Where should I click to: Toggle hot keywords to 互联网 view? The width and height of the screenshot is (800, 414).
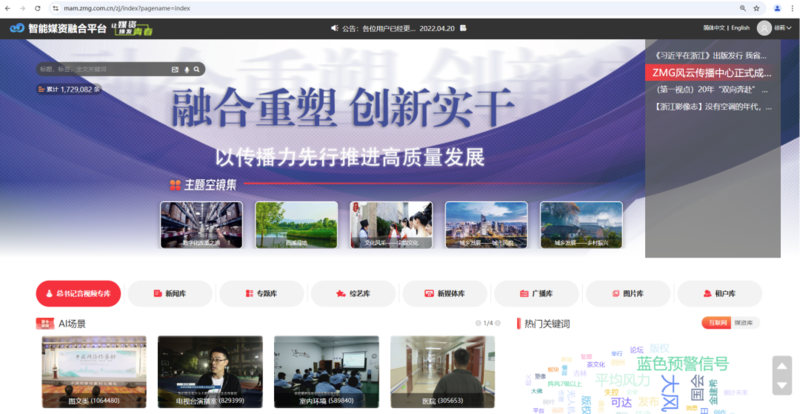pos(716,323)
